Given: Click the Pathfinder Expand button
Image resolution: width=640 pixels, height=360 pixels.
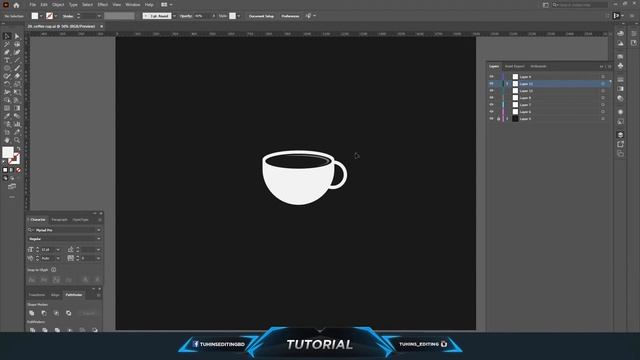Looking at the screenshot, I should 88,313.
